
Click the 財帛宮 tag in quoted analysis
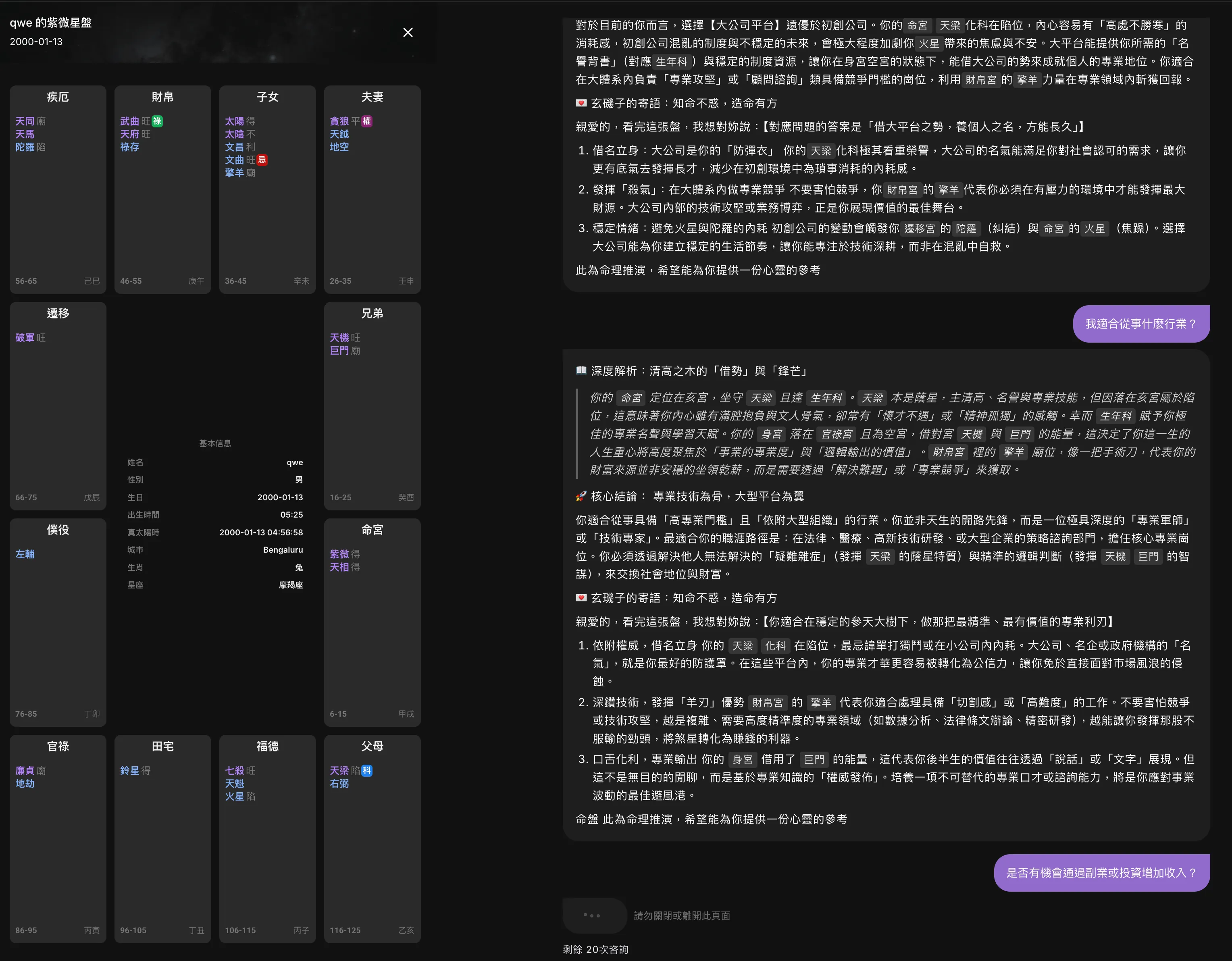pyautogui.click(x=948, y=452)
